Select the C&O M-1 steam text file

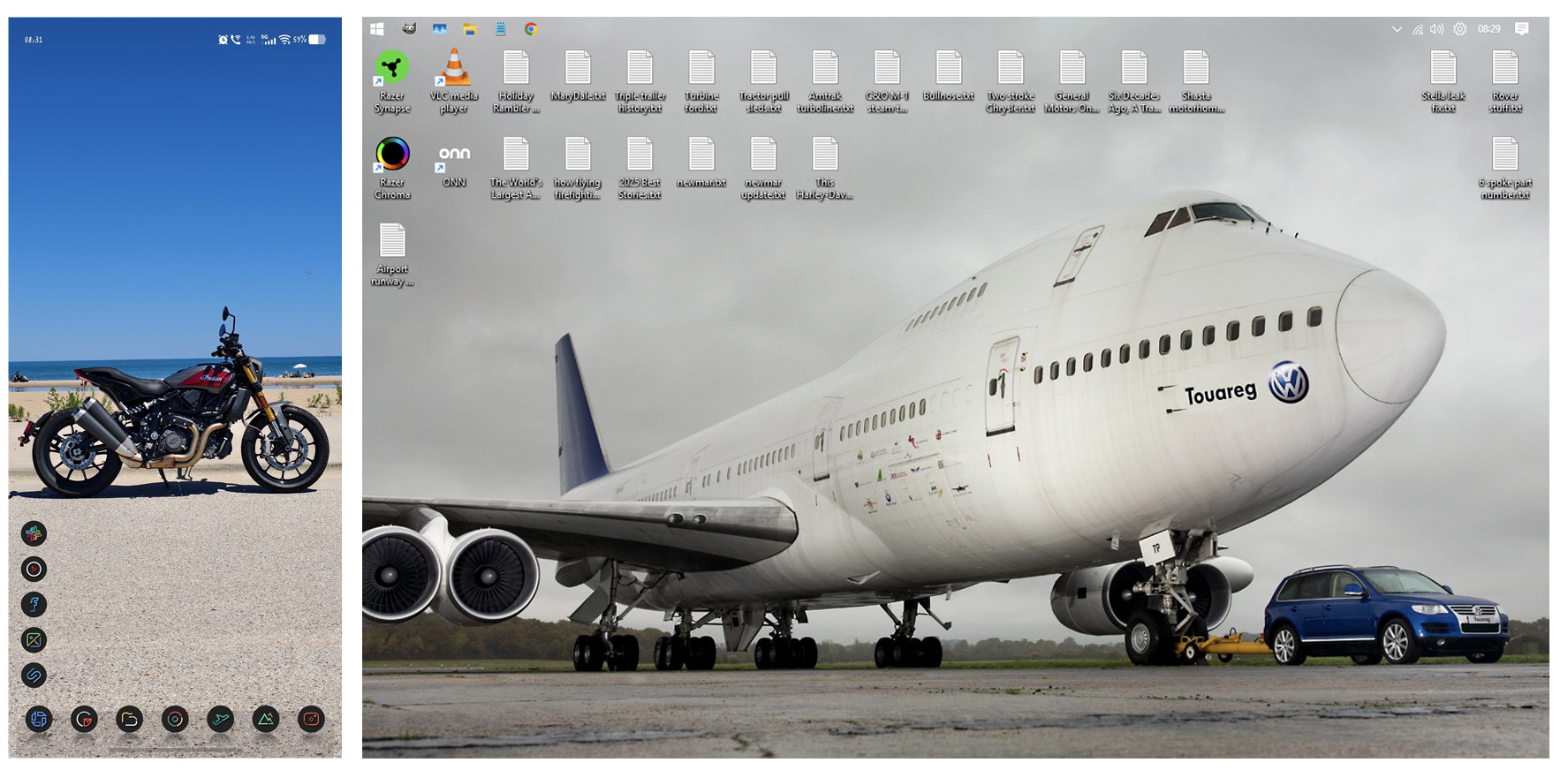pyautogui.click(x=887, y=82)
